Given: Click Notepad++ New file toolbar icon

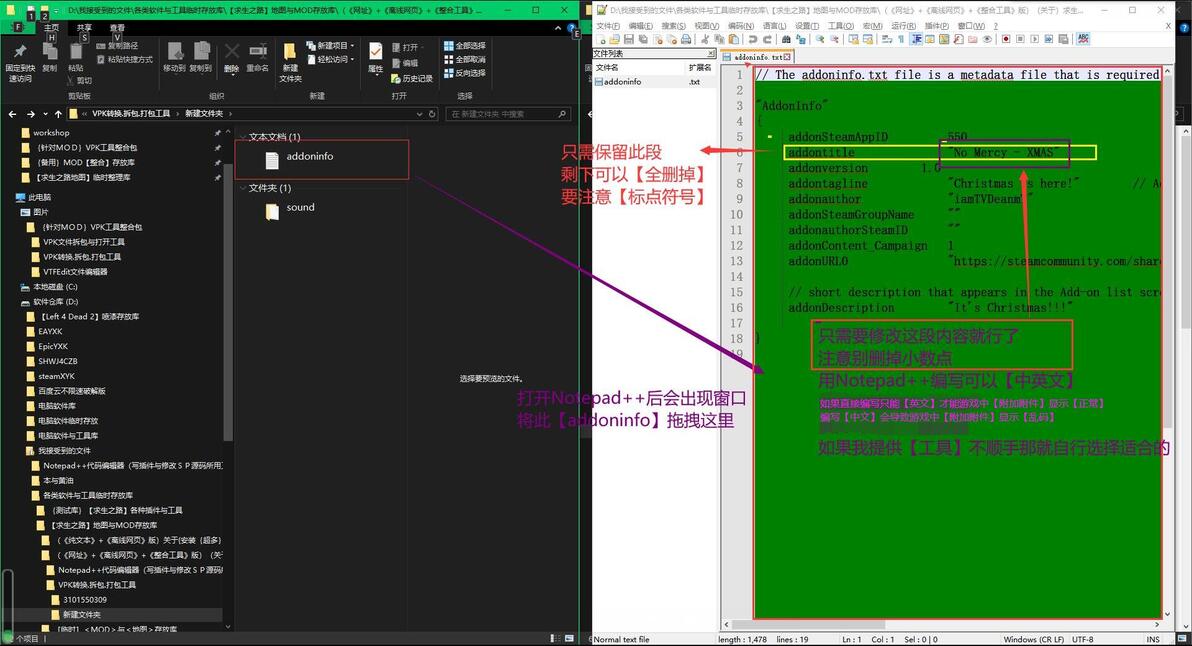Looking at the screenshot, I should pos(601,40).
